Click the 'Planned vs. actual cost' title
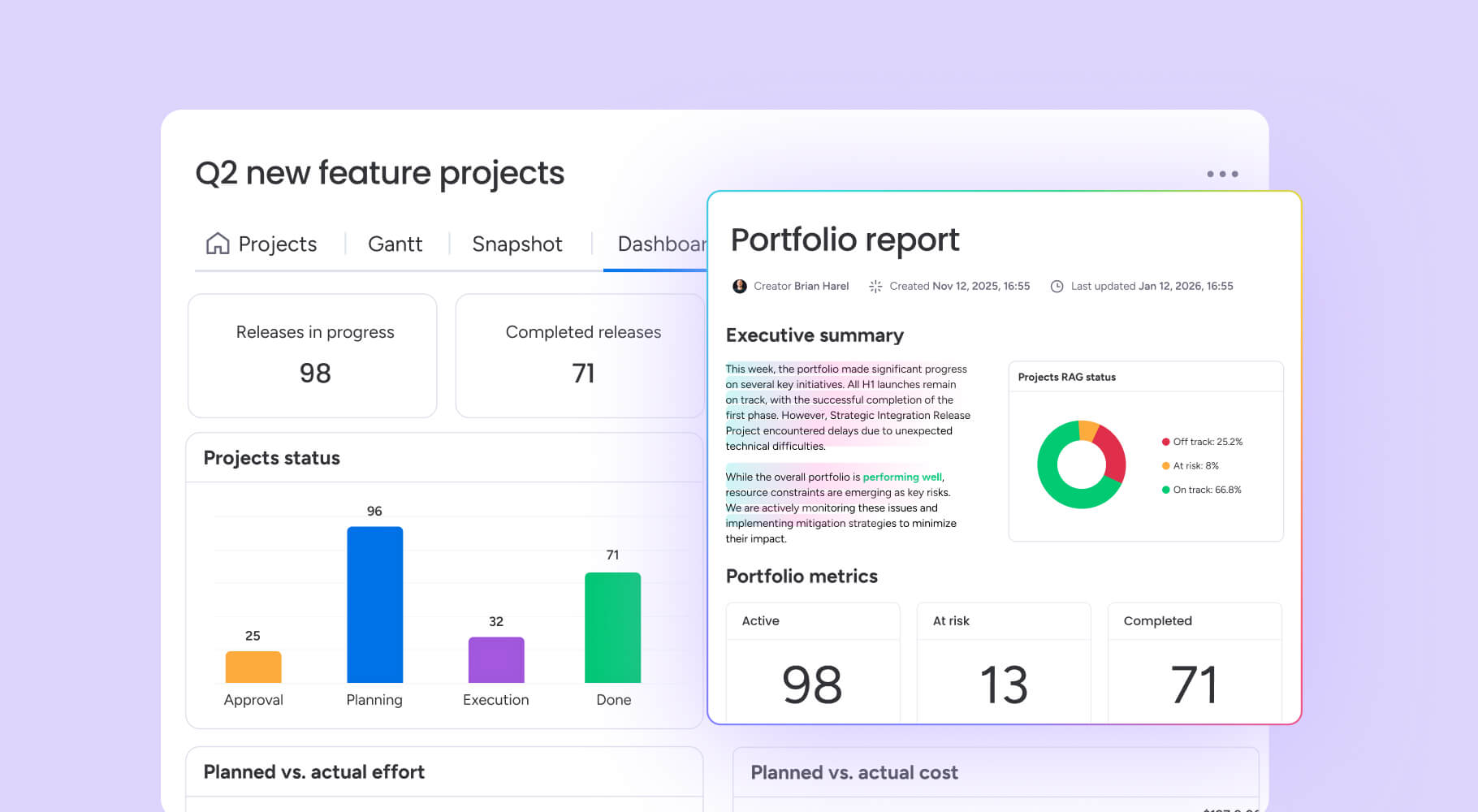Image resolution: width=1478 pixels, height=812 pixels. (854, 773)
